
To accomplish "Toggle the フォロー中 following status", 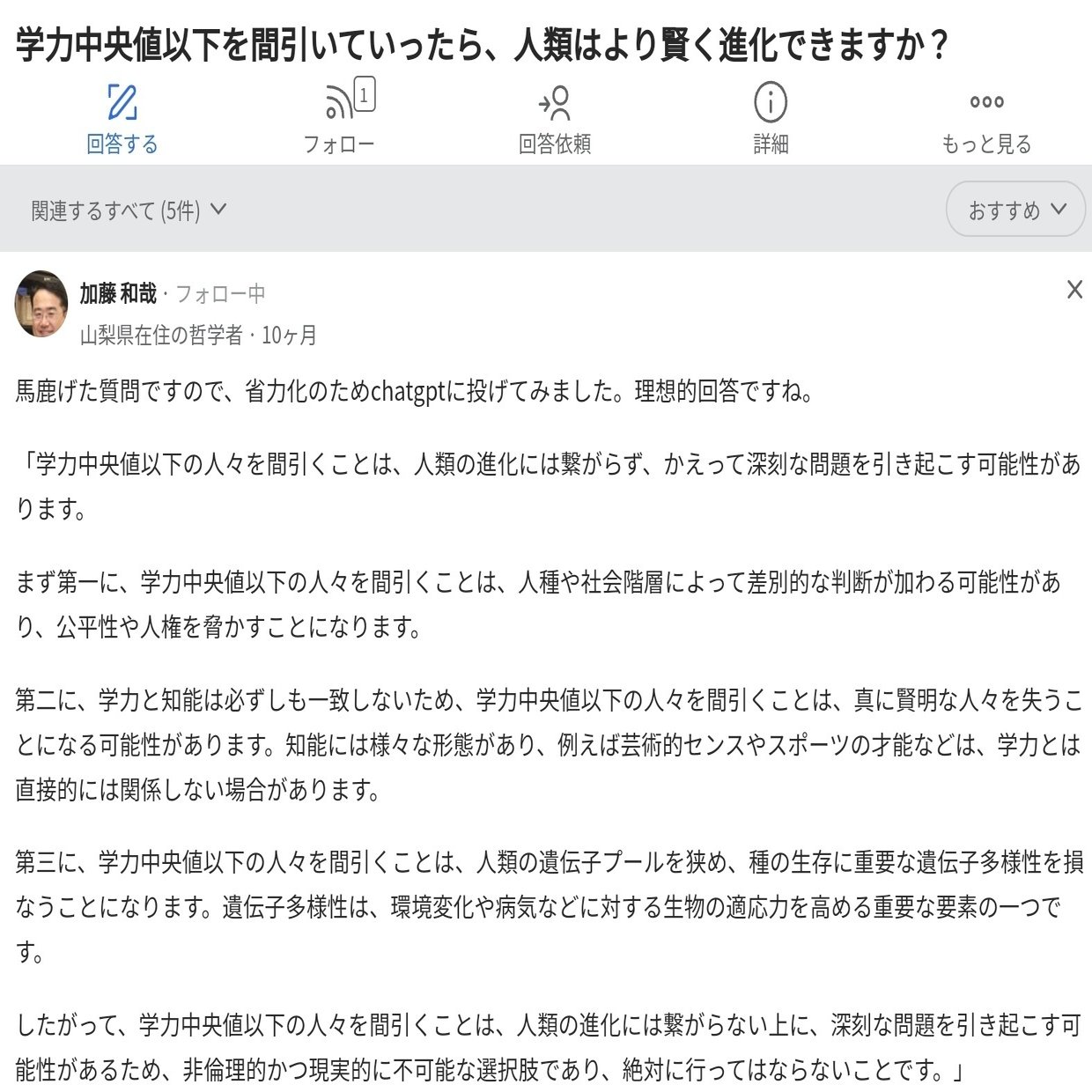I will pyautogui.click(x=220, y=293).
